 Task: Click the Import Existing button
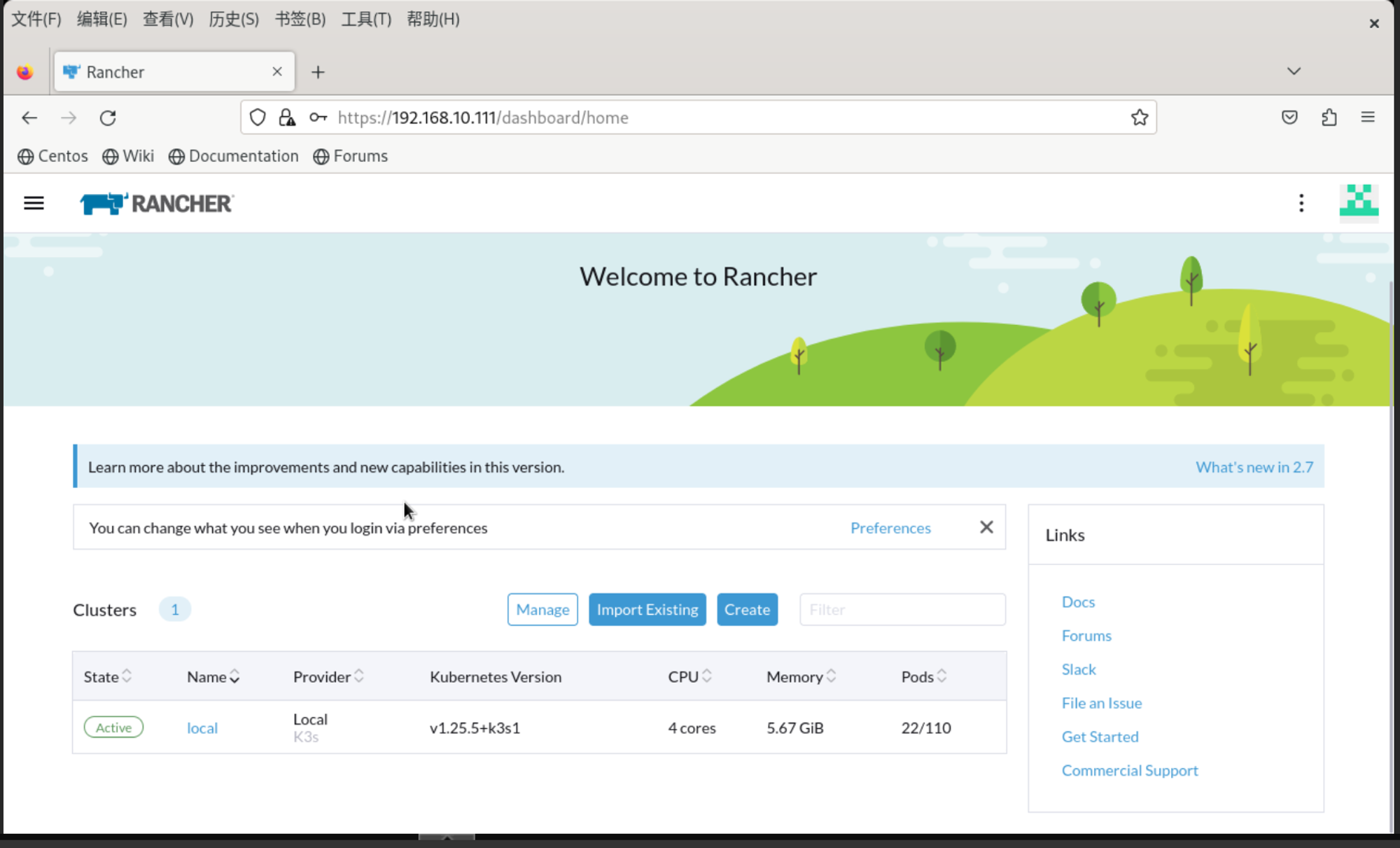tap(647, 609)
